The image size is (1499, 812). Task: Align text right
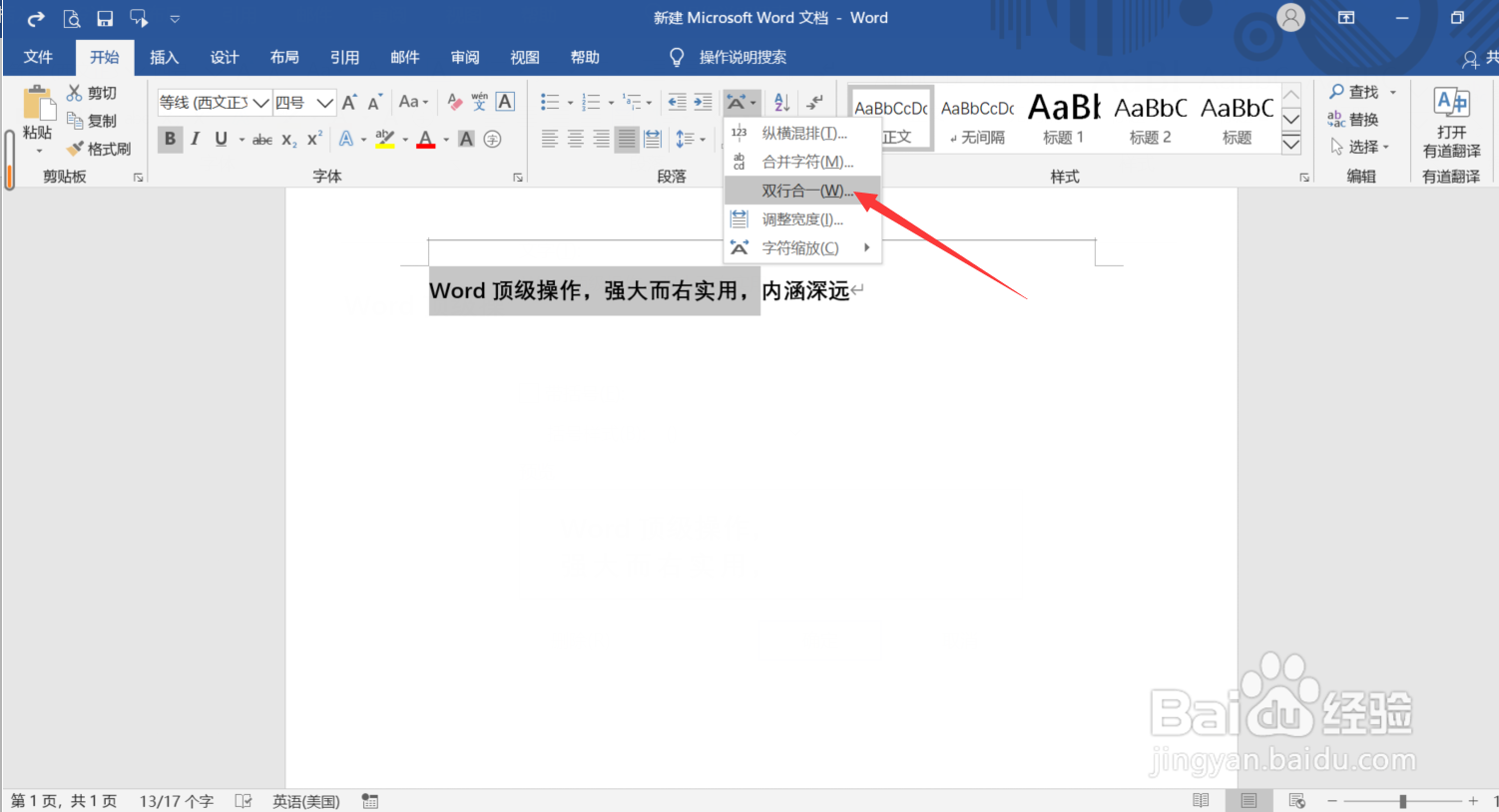(x=601, y=140)
